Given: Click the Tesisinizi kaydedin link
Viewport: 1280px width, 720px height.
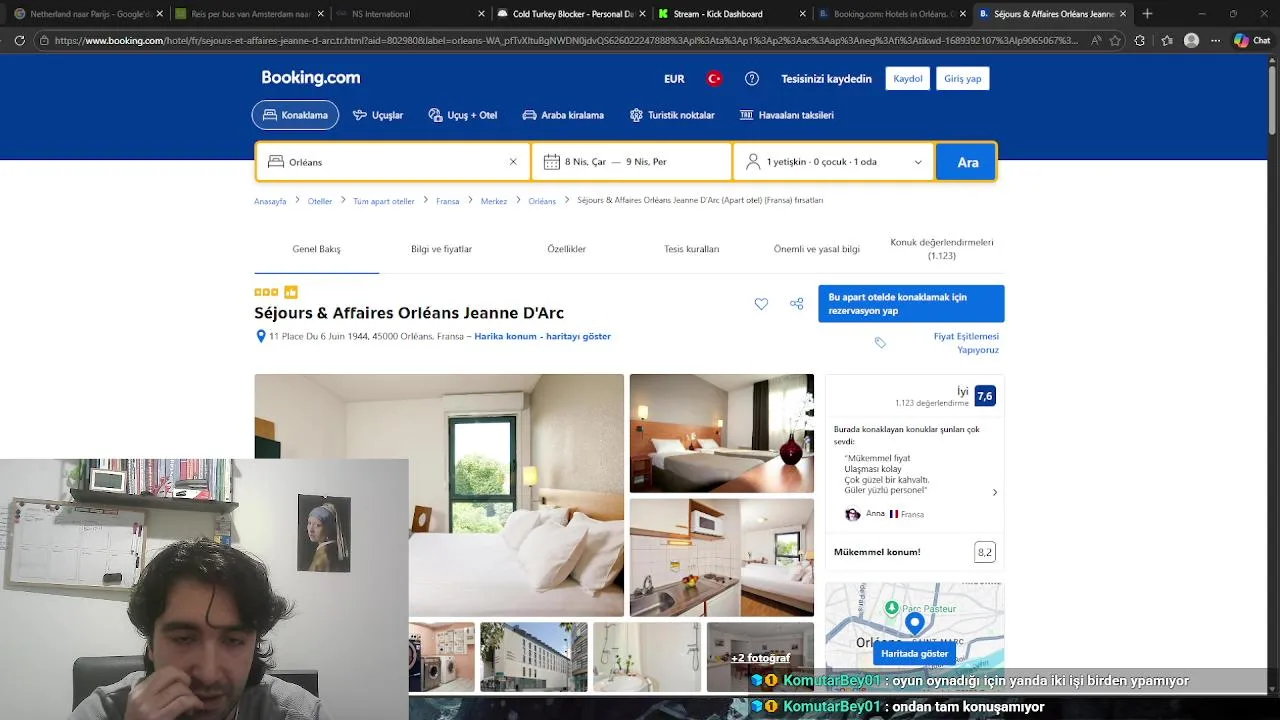Looking at the screenshot, I should (826, 79).
